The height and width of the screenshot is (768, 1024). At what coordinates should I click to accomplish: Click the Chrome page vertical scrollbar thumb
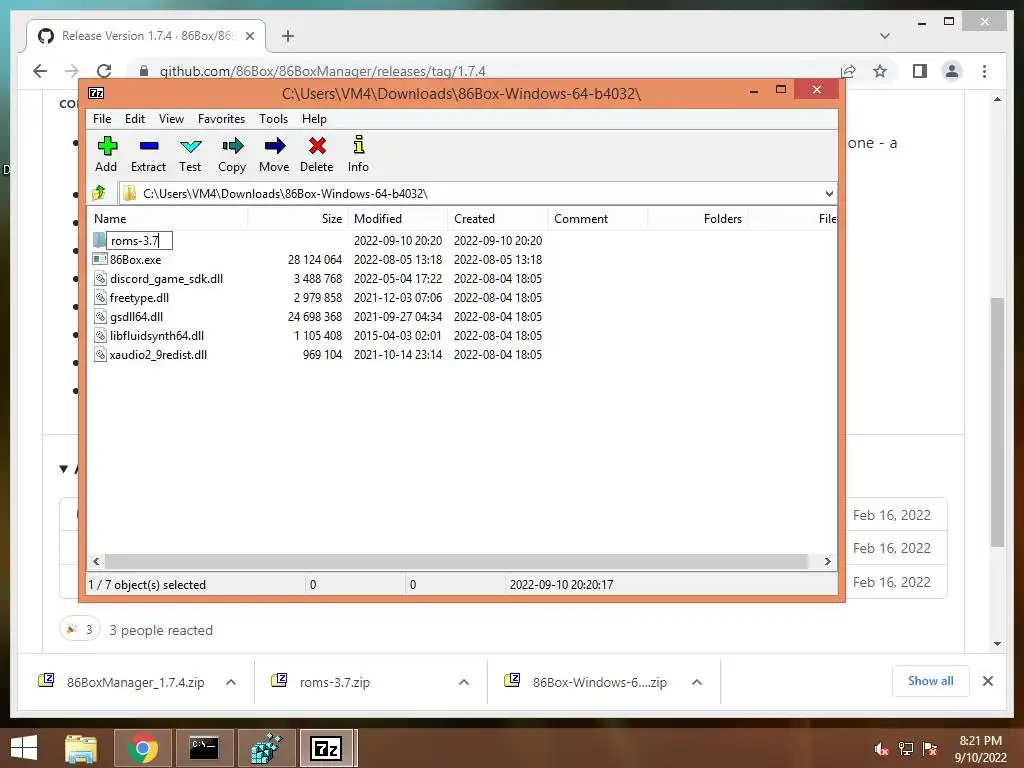point(997,422)
